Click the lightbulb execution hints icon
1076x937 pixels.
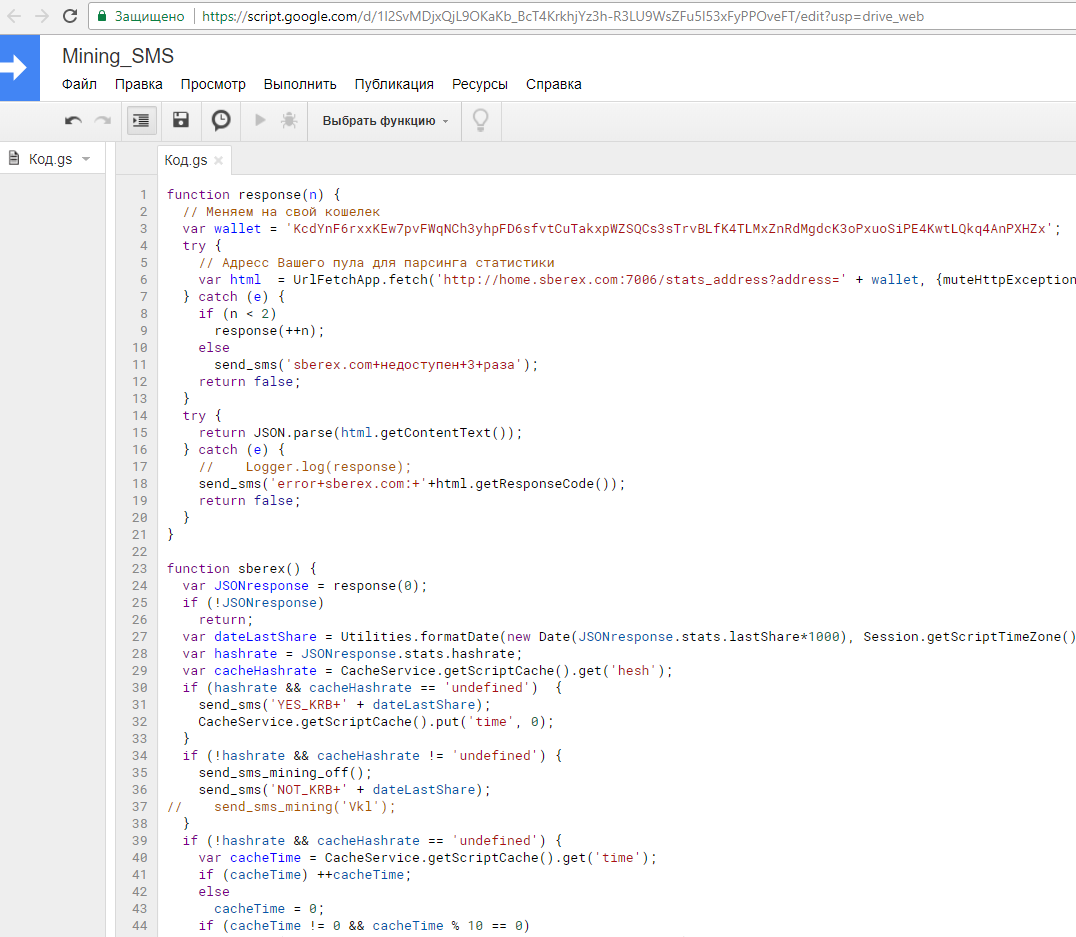point(480,120)
